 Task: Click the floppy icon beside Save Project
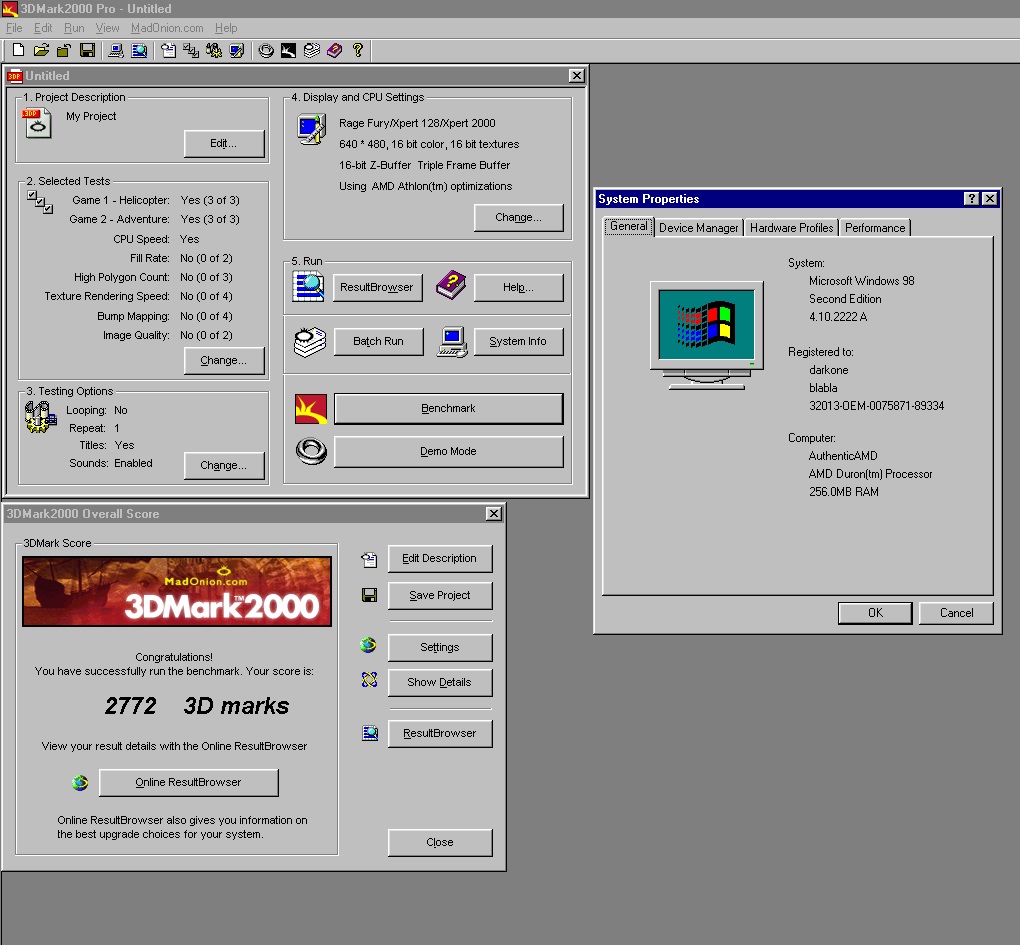(369, 595)
